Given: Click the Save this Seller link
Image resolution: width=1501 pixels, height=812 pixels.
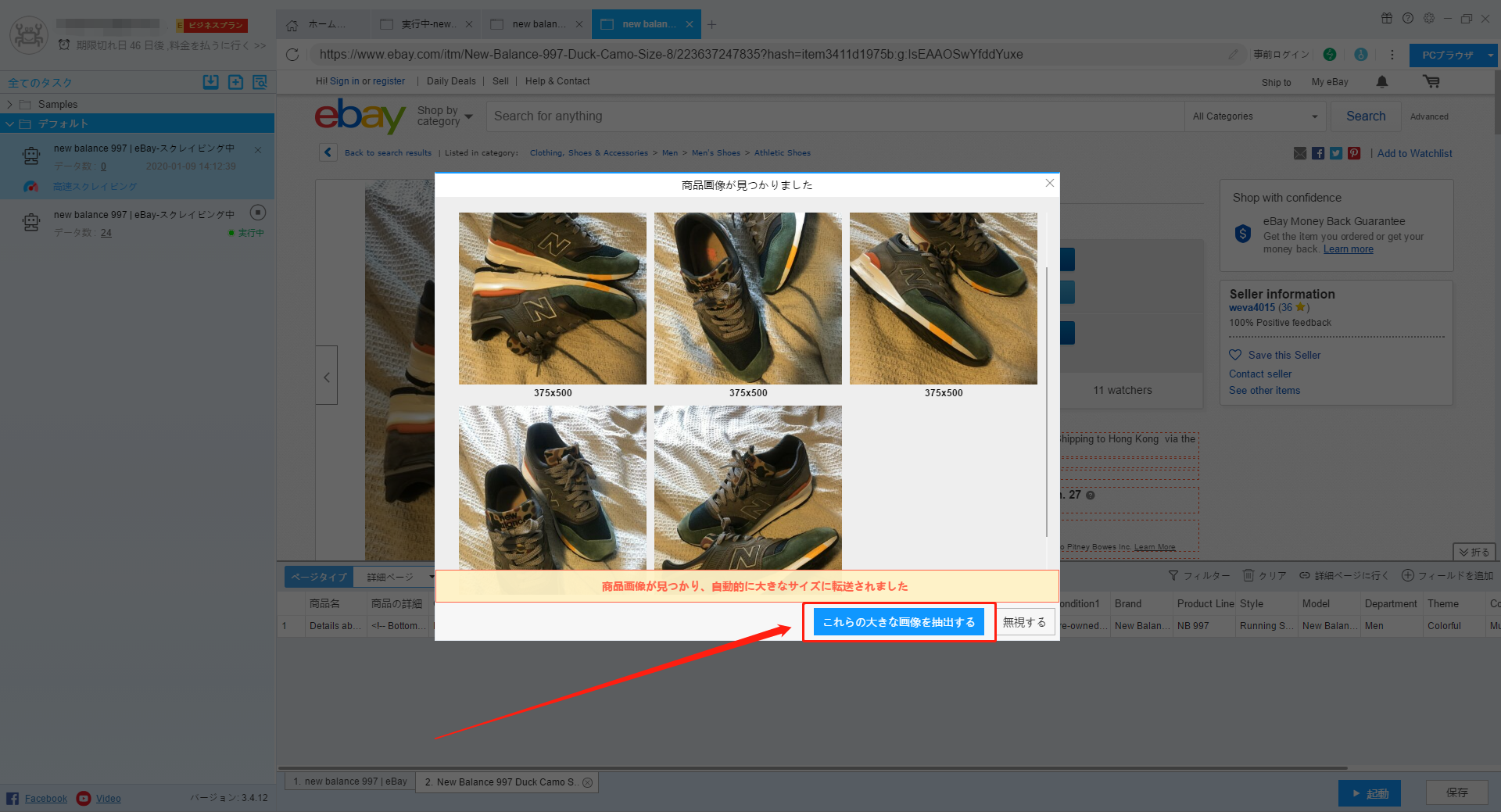Looking at the screenshot, I should [x=1284, y=355].
